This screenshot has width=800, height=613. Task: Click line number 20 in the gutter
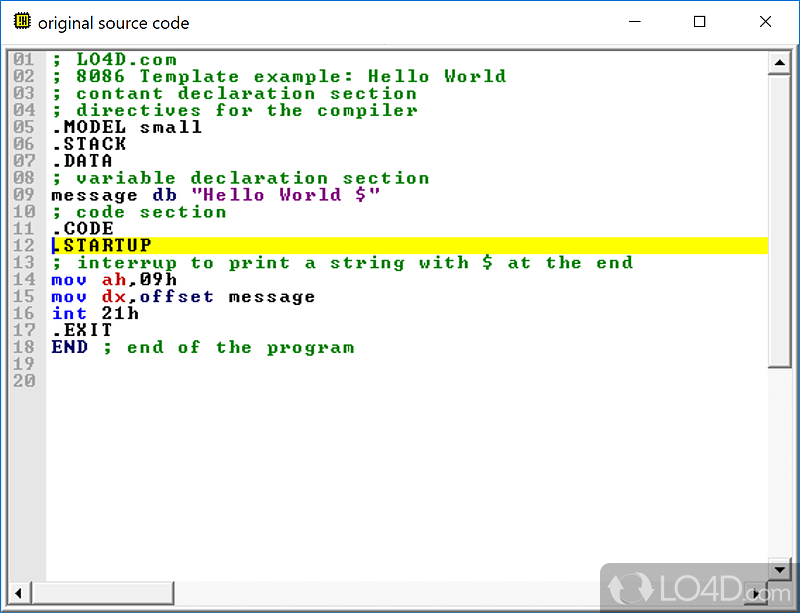[x=24, y=381]
